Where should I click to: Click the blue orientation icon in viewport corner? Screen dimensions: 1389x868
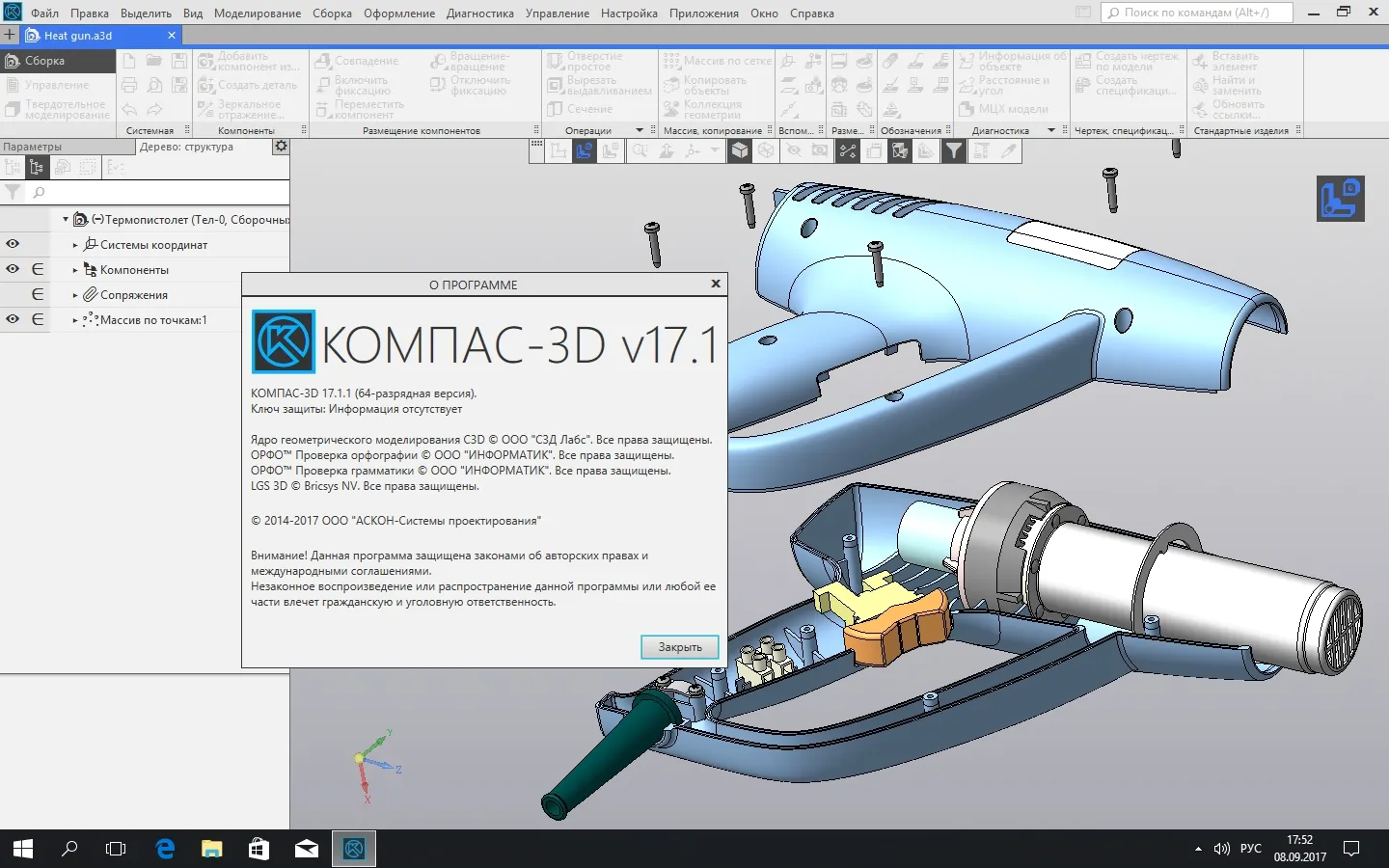tap(1340, 199)
